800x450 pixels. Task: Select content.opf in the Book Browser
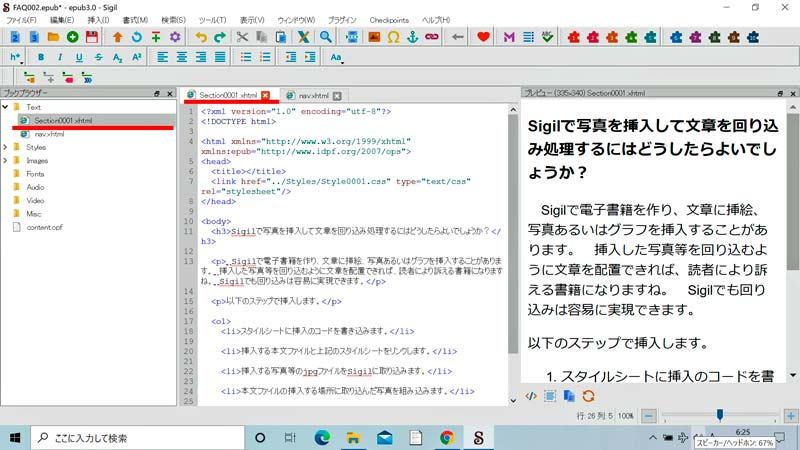click(44, 227)
